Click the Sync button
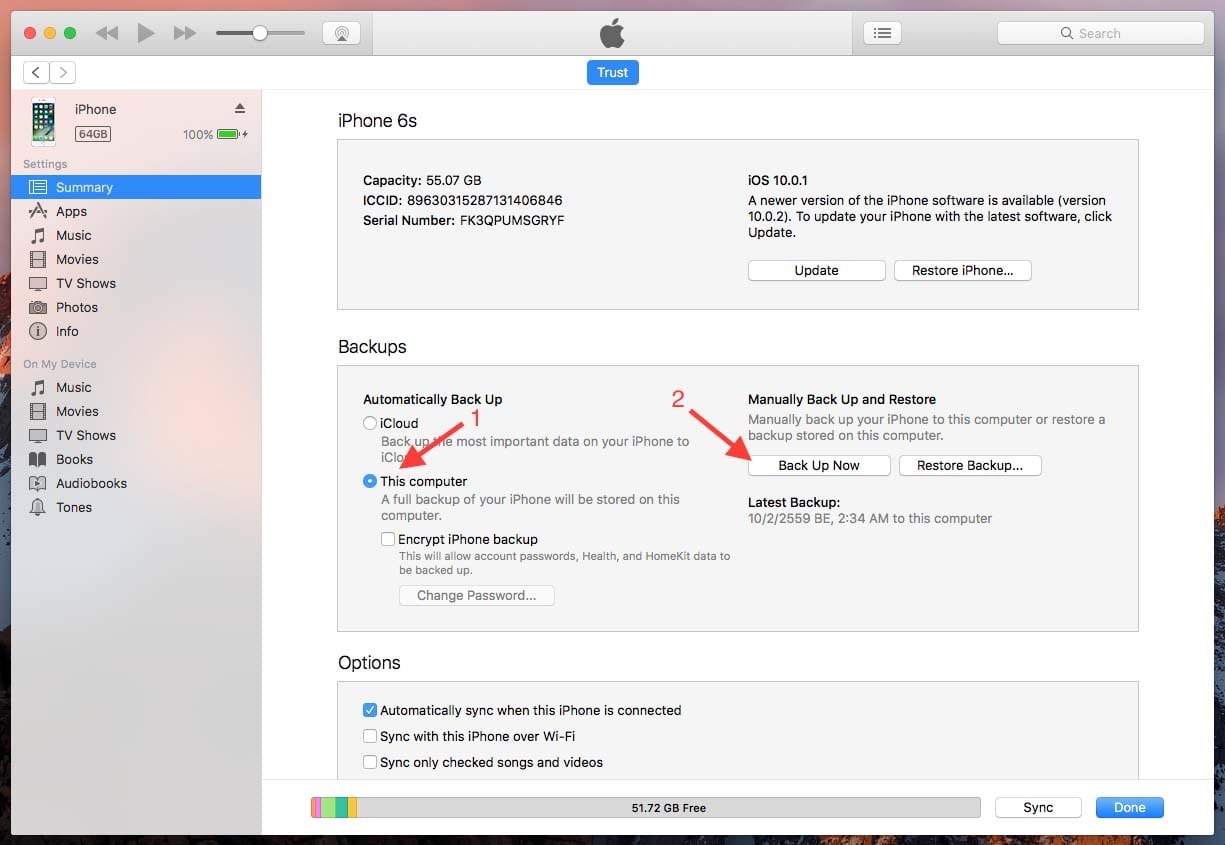1225x845 pixels. pyautogui.click(x=1038, y=808)
